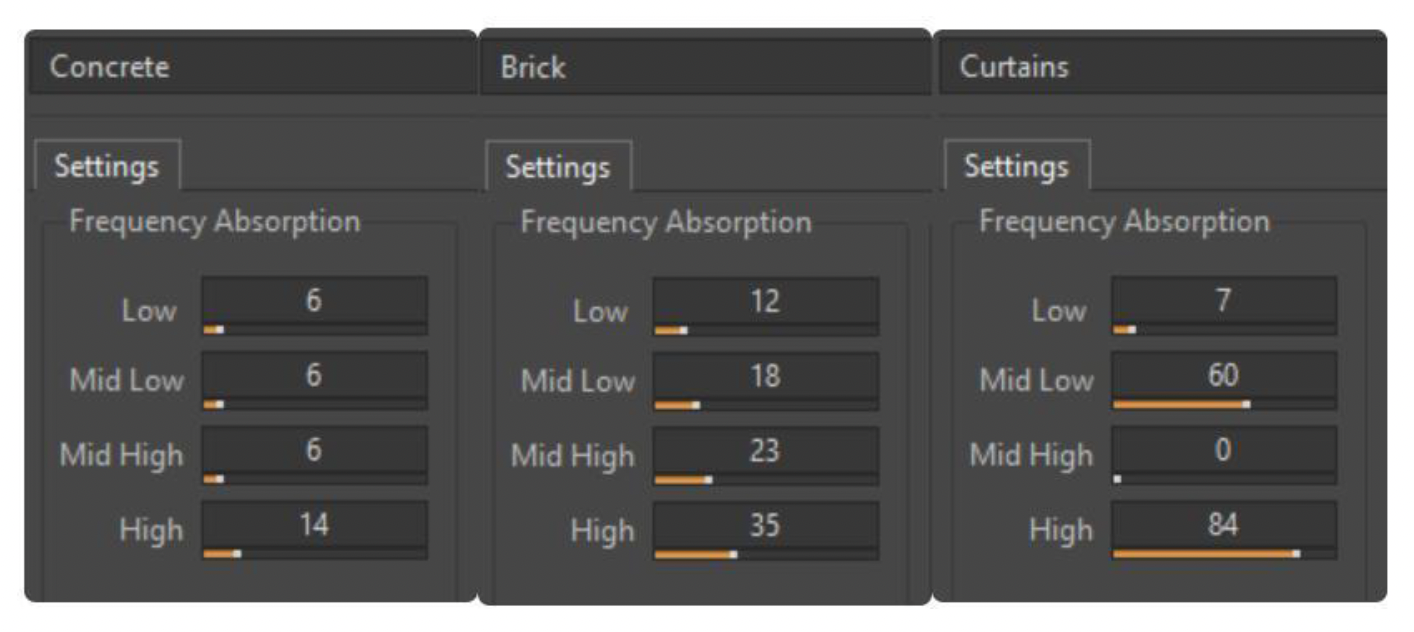Click Curtains Mid High value 0
The image size is (1414, 632).
pyautogui.click(x=1223, y=451)
